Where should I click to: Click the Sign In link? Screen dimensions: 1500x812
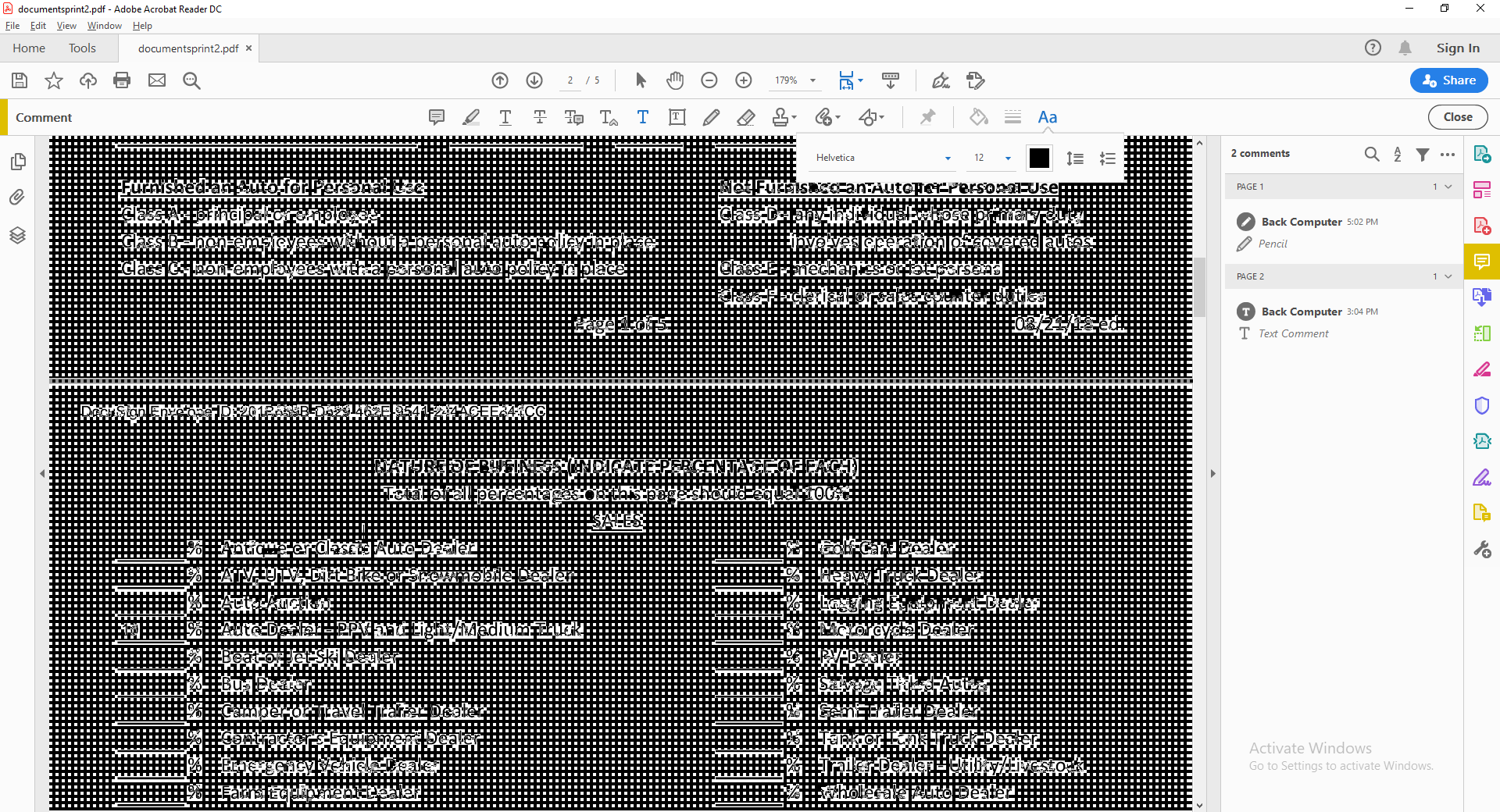pos(1457,48)
